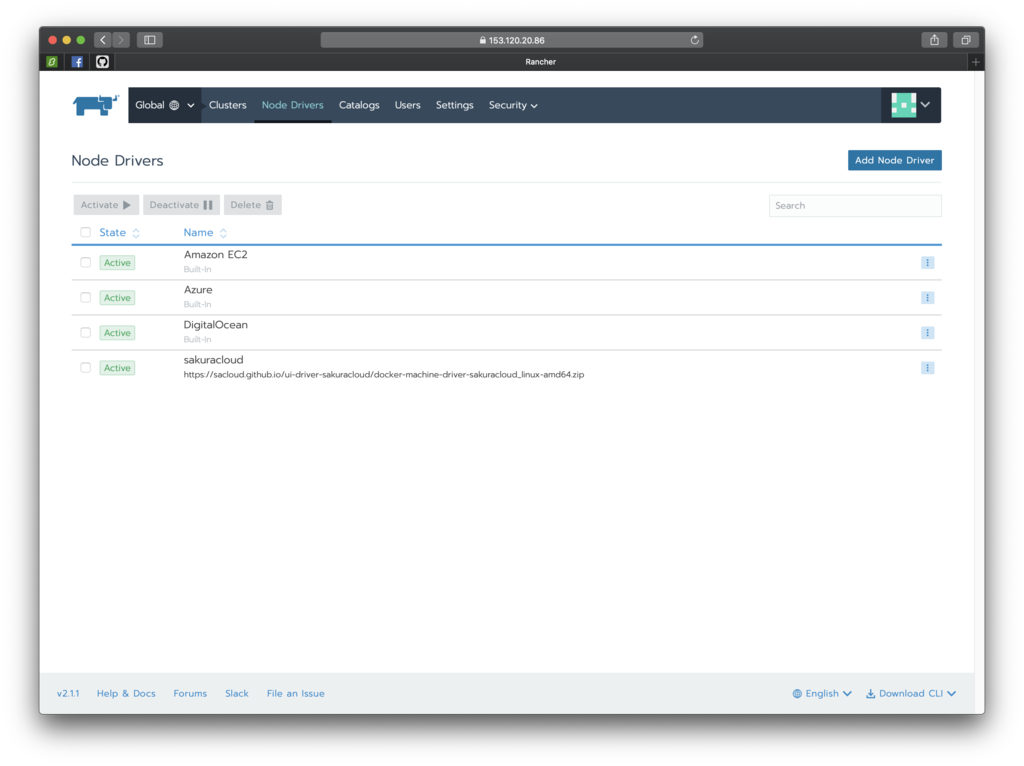The height and width of the screenshot is (766, 1024).
Task: Click the Rancher tab title
Action: [541, 62]
